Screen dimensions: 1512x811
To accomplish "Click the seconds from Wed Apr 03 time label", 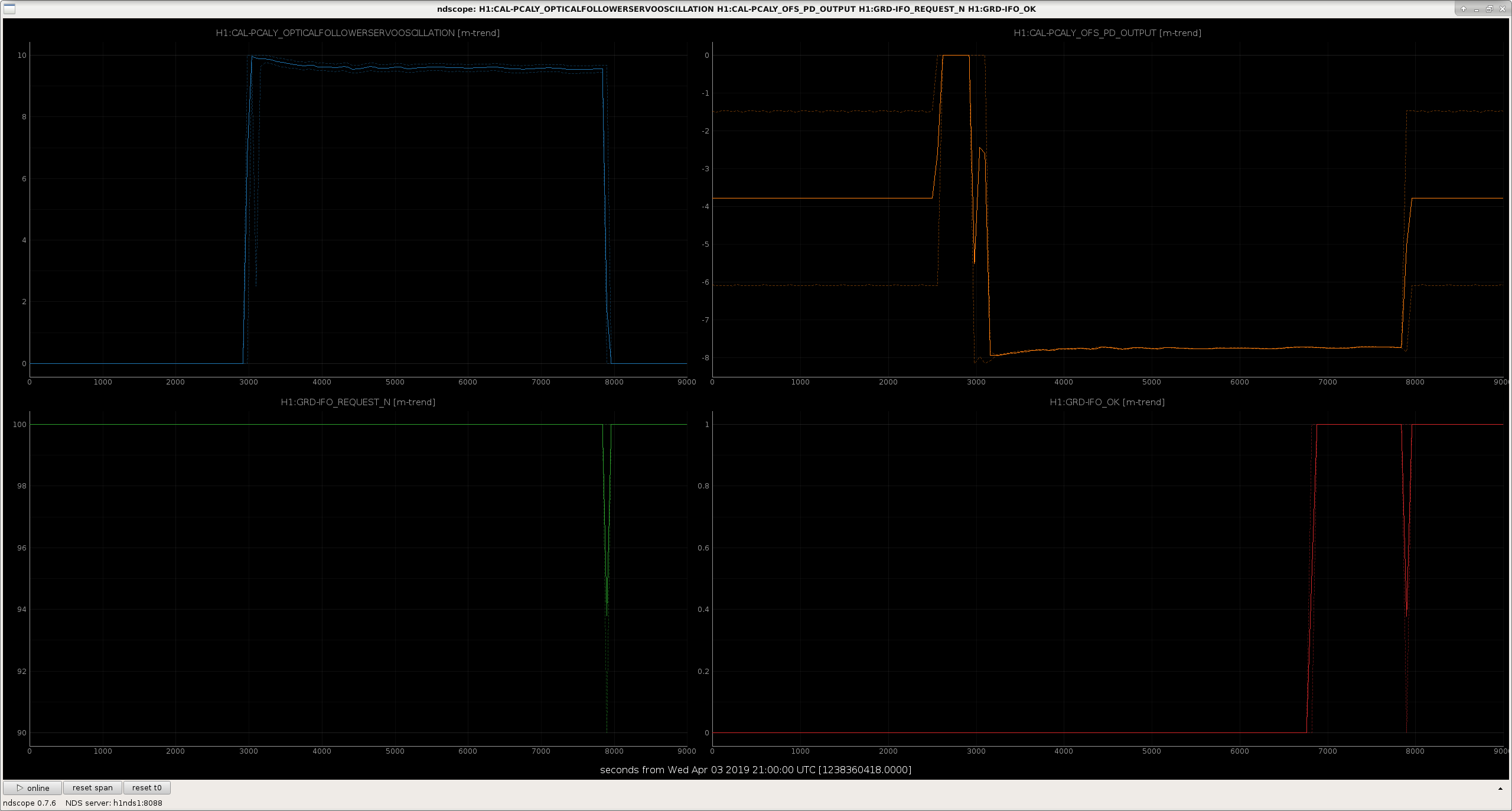I will point(755,770).
